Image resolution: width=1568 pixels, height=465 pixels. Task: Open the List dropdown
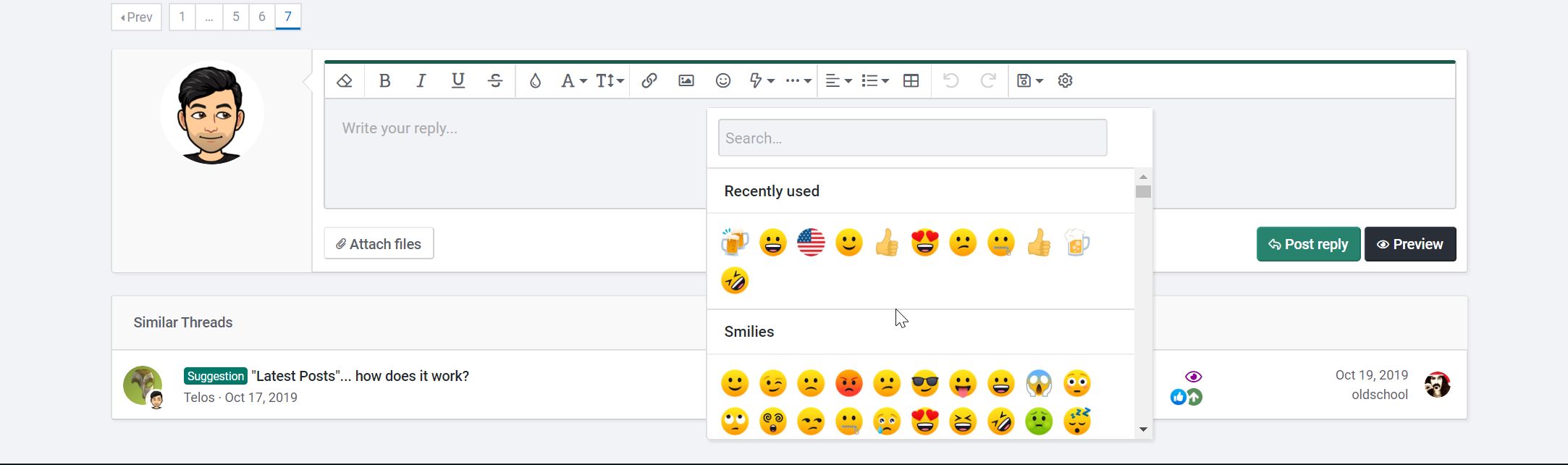pyautogui.click(x=874, y=80)
